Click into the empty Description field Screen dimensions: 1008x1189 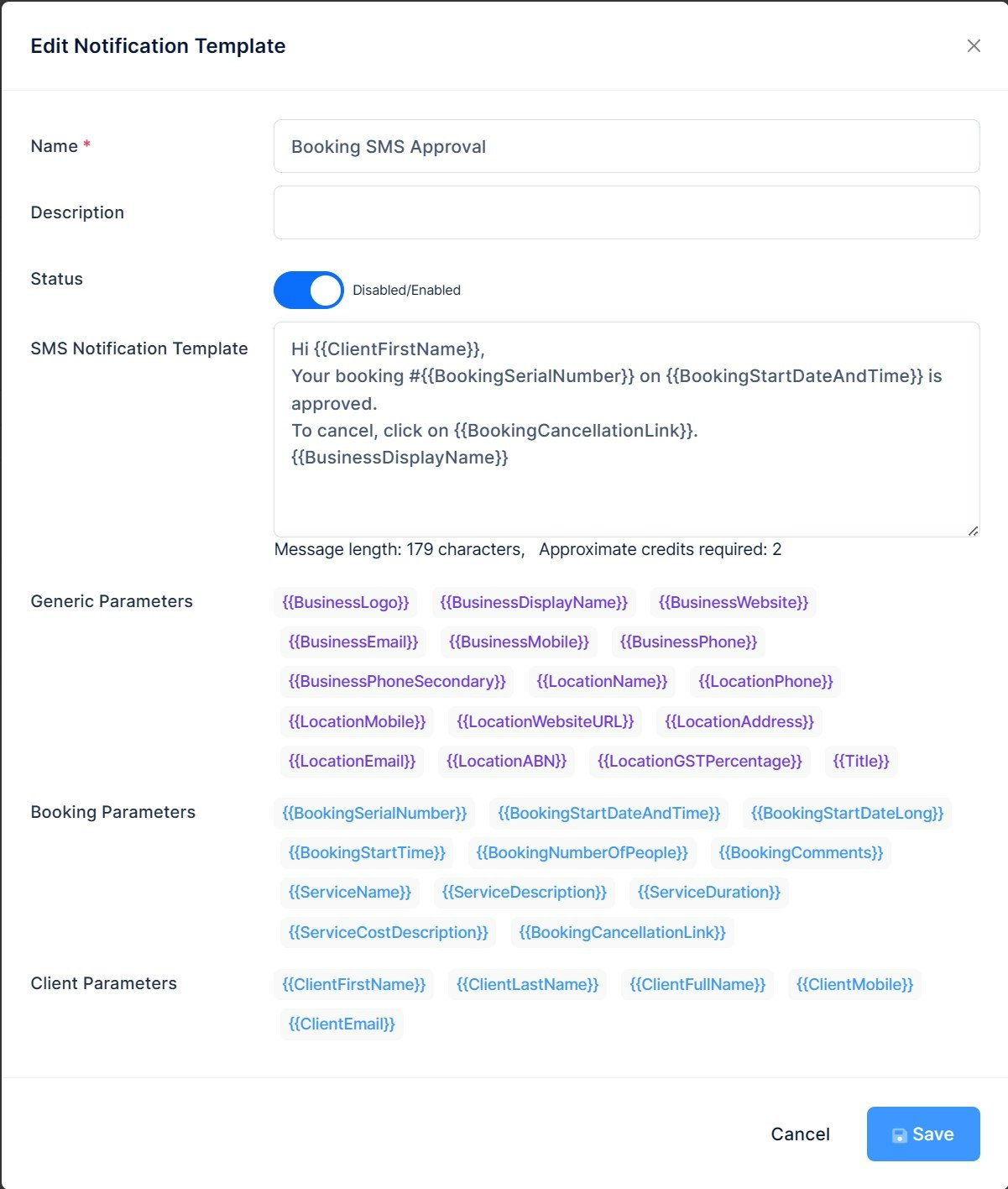pyautogui.click(x=626, y=212)
